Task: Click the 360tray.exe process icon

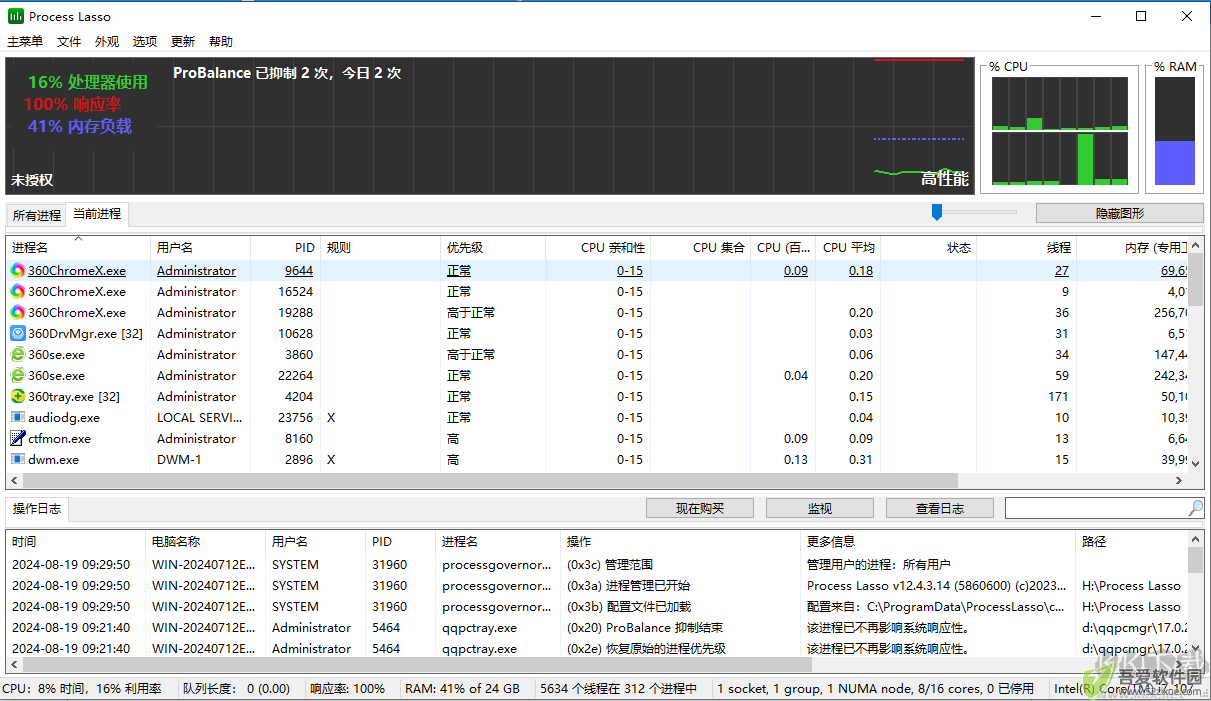Action: coord(18,396)
